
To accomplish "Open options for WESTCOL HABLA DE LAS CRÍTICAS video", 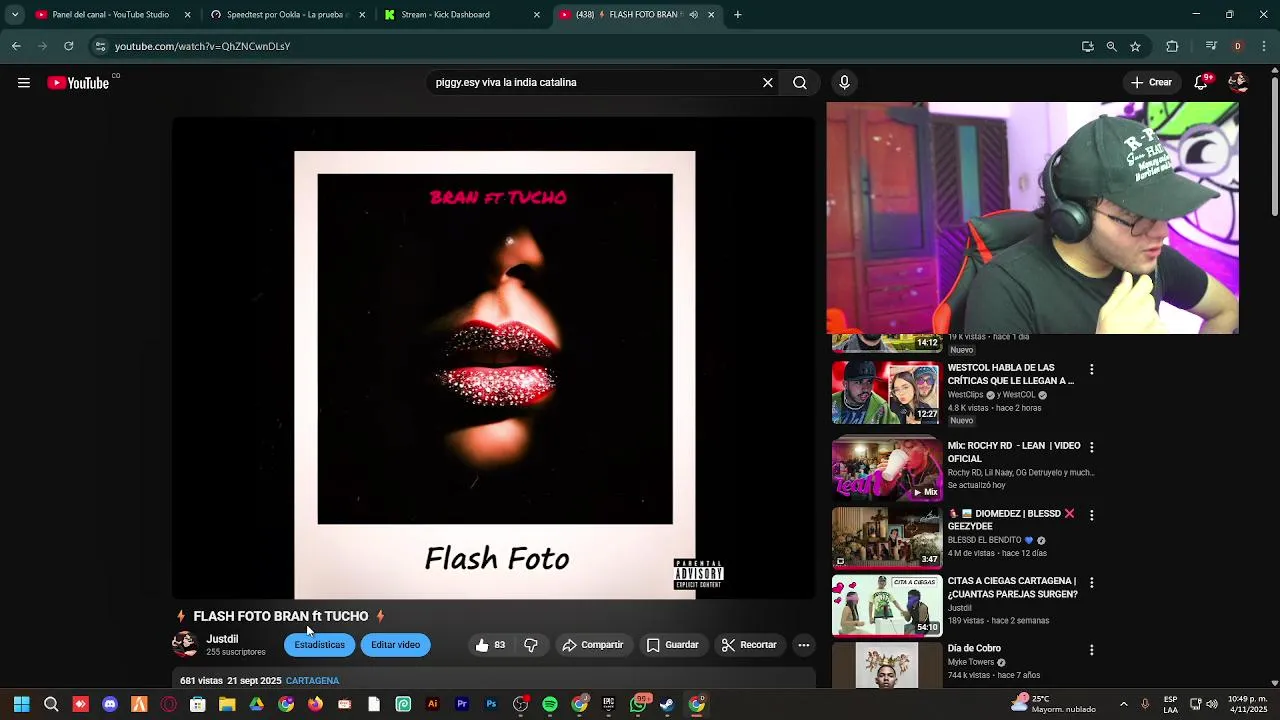I will coord(1091,369).
